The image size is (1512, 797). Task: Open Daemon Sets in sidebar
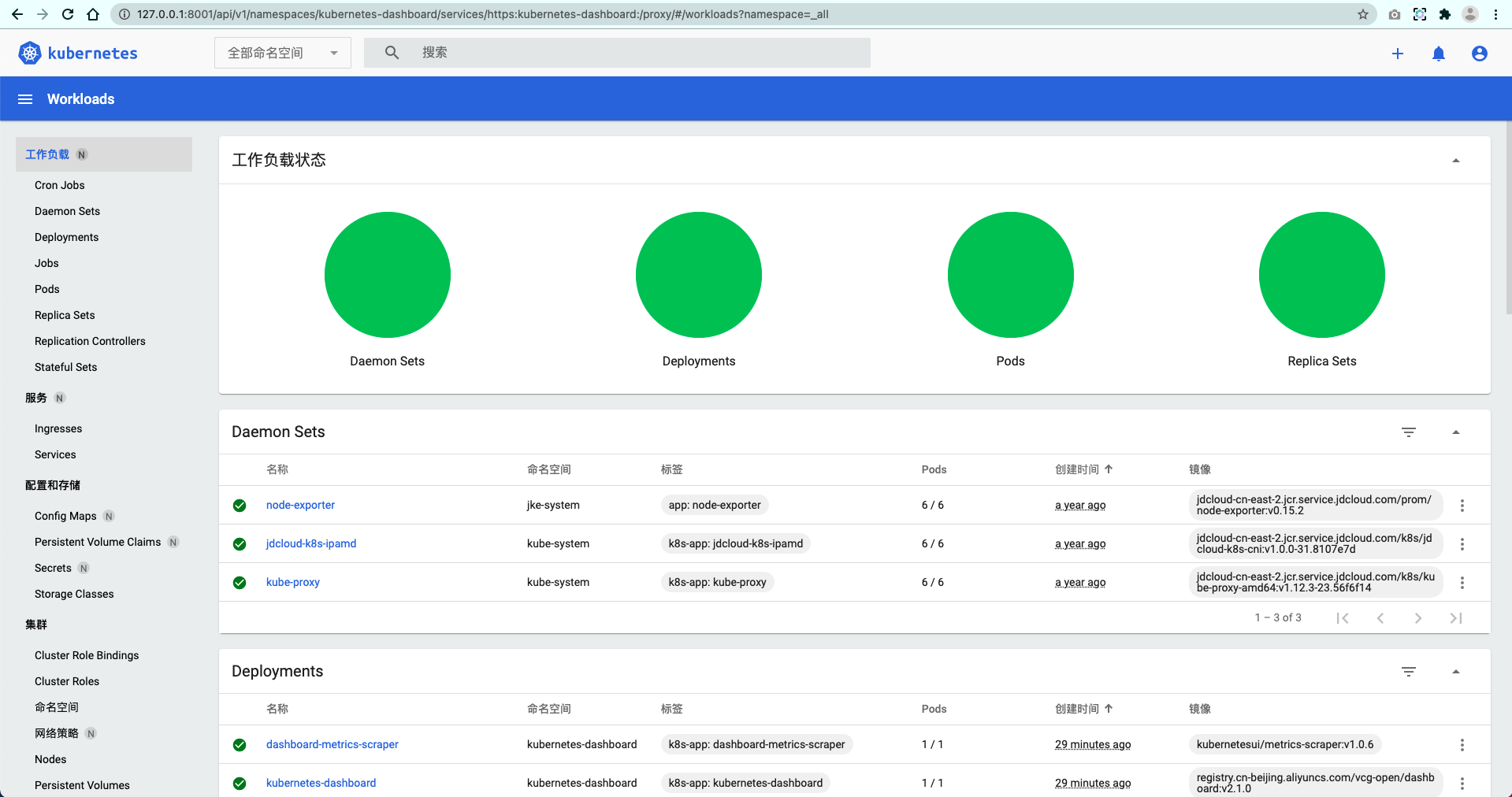coord(68,211)
